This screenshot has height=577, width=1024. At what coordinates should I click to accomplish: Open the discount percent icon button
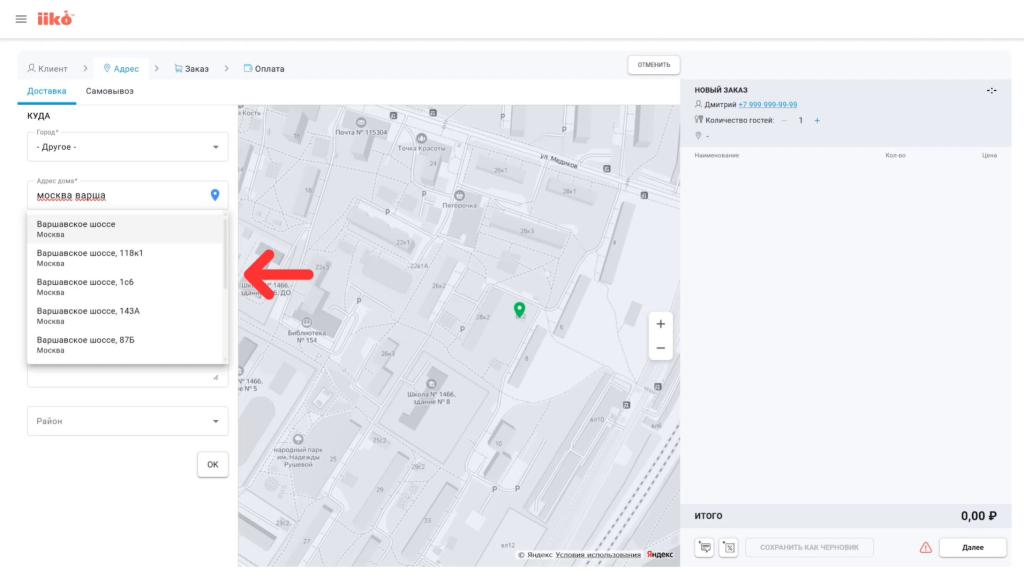click(x=728, y=547)
